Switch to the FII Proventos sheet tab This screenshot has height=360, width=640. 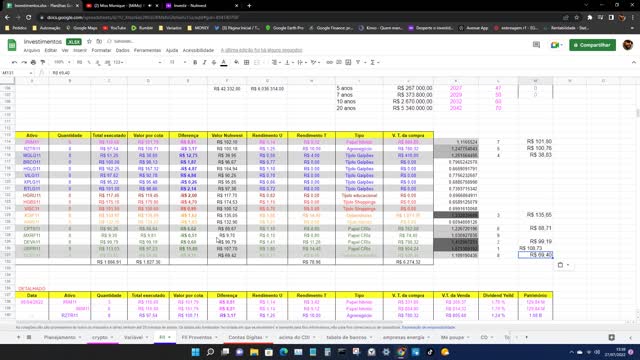(x=200, y=337)
